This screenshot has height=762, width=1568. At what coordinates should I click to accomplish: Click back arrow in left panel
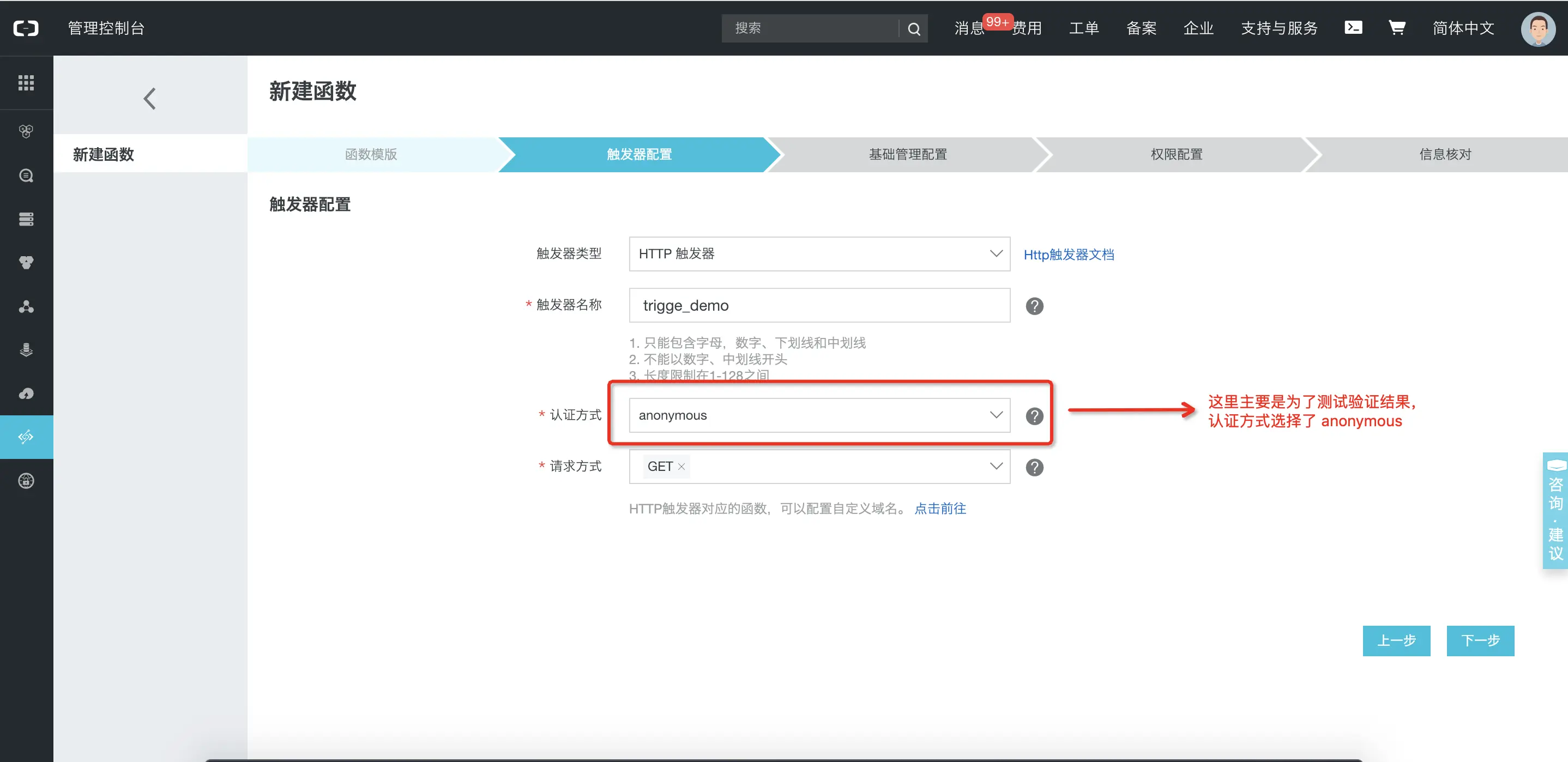[150, 98]
